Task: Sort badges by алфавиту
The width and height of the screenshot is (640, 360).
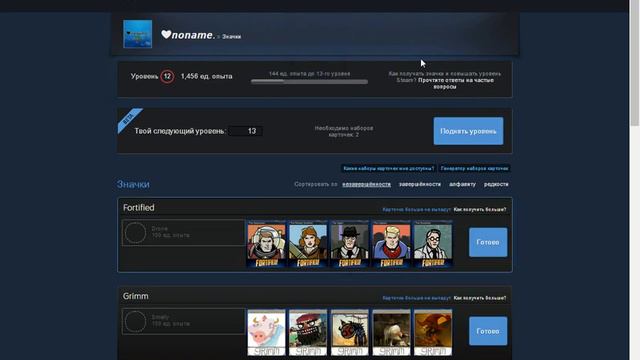Action: pyautogui.click(x=462, y=184)
